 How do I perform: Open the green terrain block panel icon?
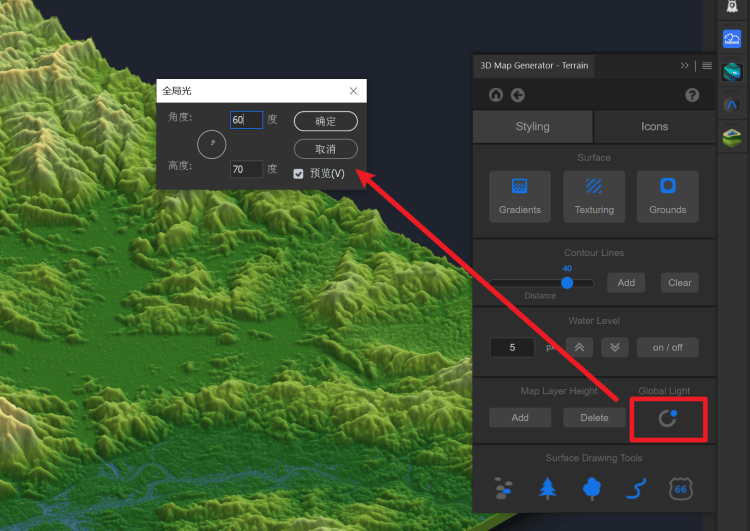pos(732,138)
